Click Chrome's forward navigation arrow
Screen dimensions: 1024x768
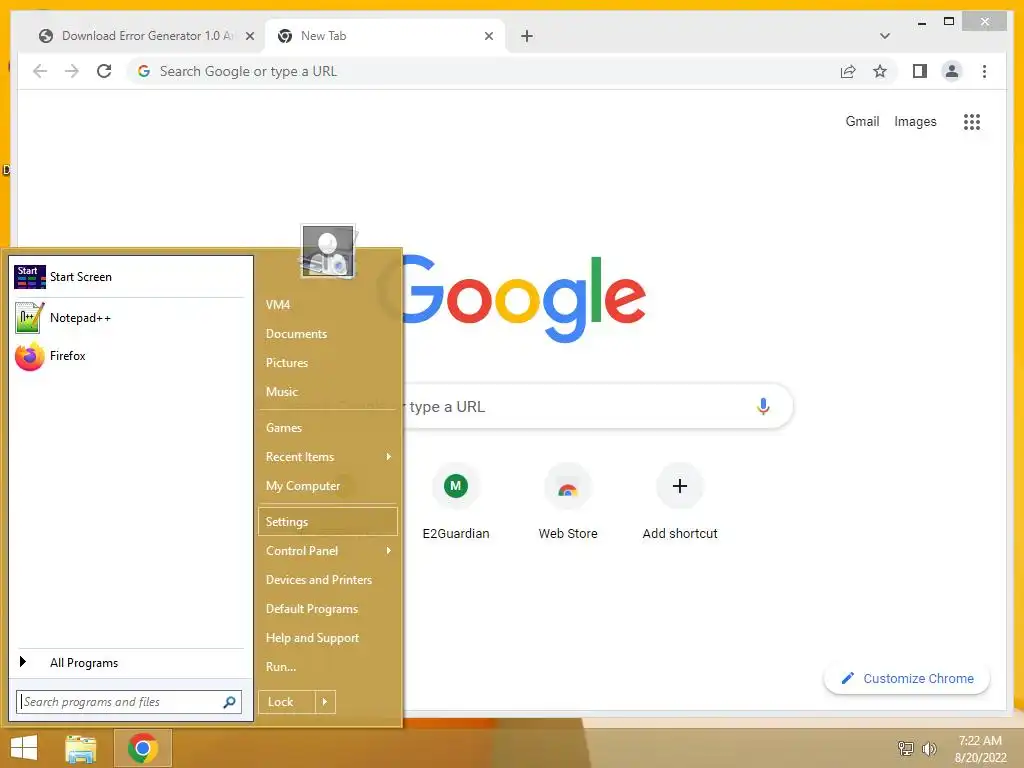click(x=72, y=71)
